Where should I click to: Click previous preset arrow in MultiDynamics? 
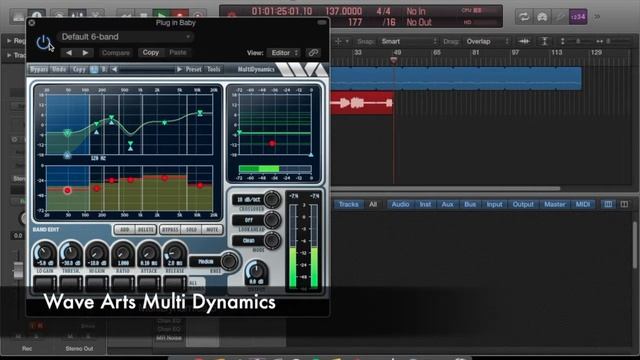pos(115,69)
